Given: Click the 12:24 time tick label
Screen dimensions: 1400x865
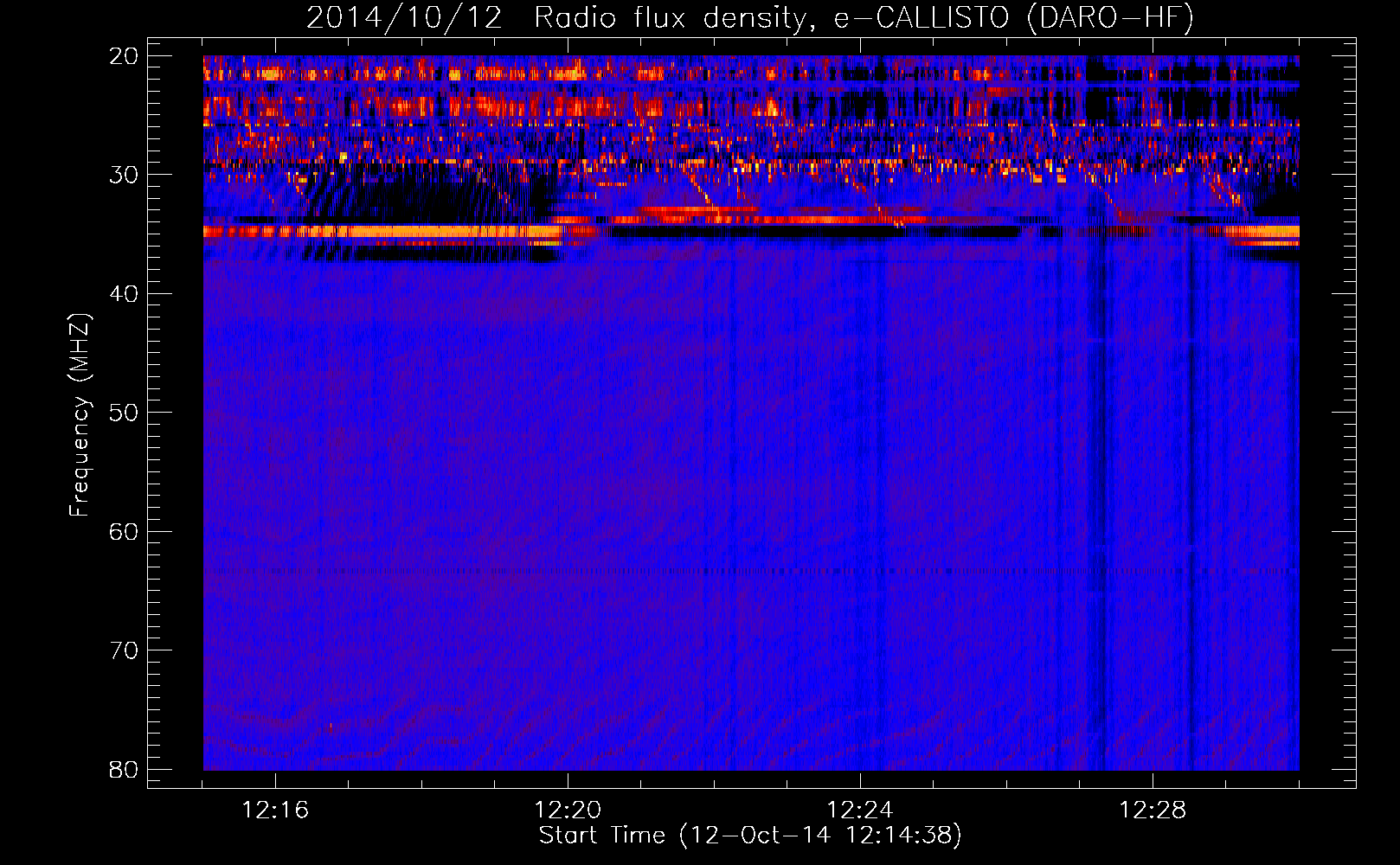Looking at the screenshot, I should point(860,811).
